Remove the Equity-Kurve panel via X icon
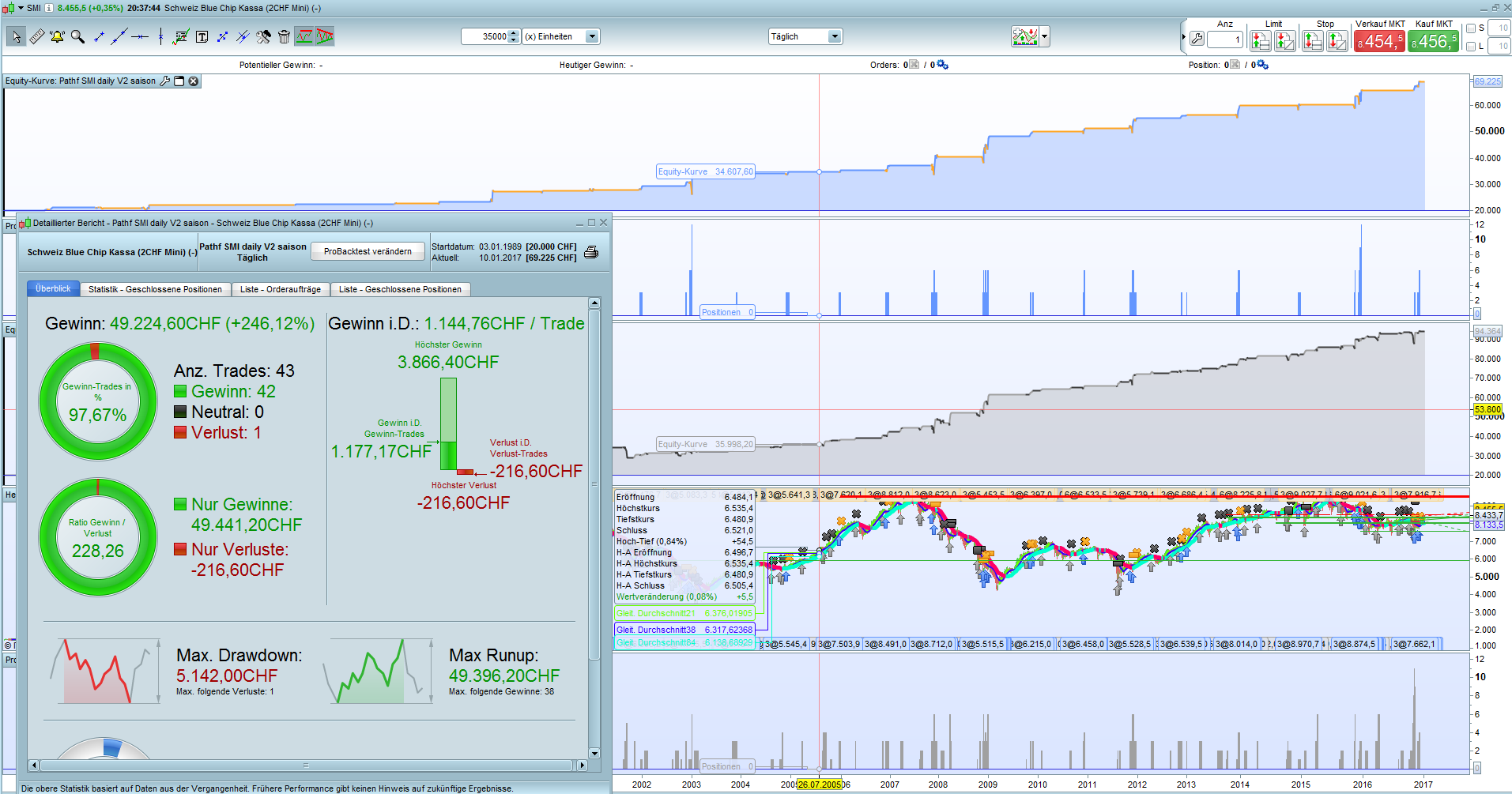Image resolution: width=1512 pixels, height=794 pixels. click(x=194, y=81)
